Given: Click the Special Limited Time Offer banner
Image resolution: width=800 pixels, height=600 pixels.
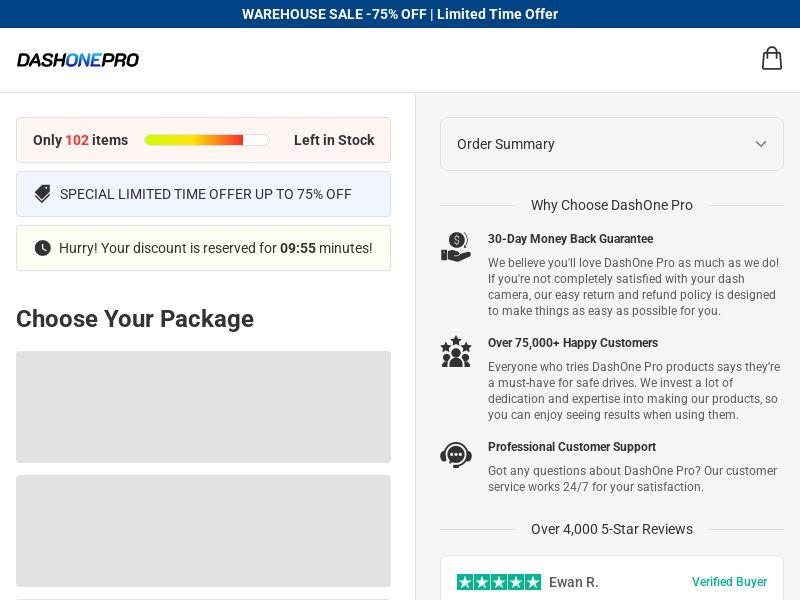Looking at the screenshot, I should [204, 194].
